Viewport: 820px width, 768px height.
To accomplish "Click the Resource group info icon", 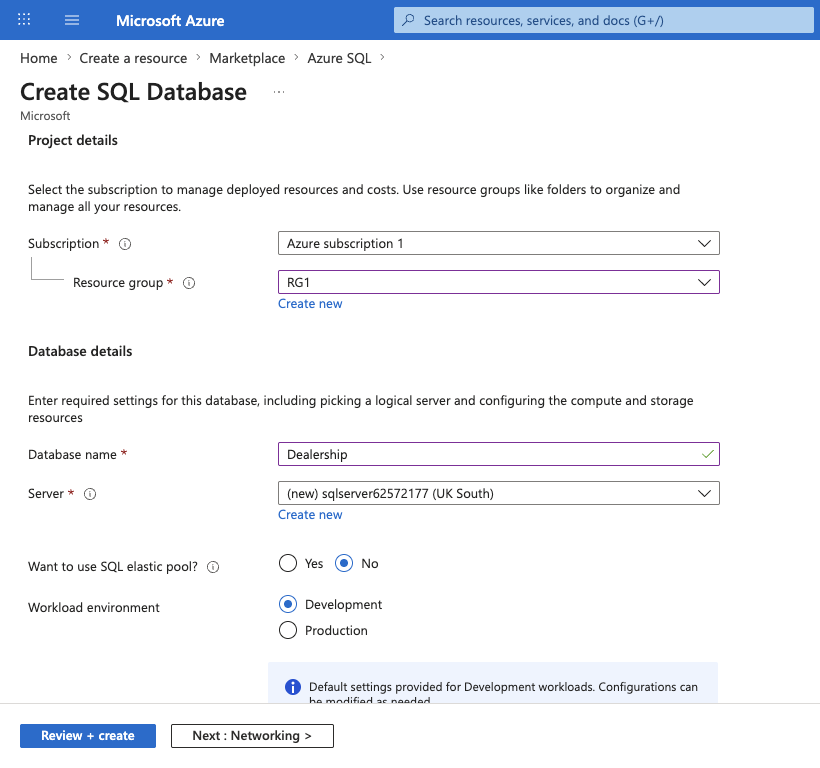I will [x=189, y=283].
